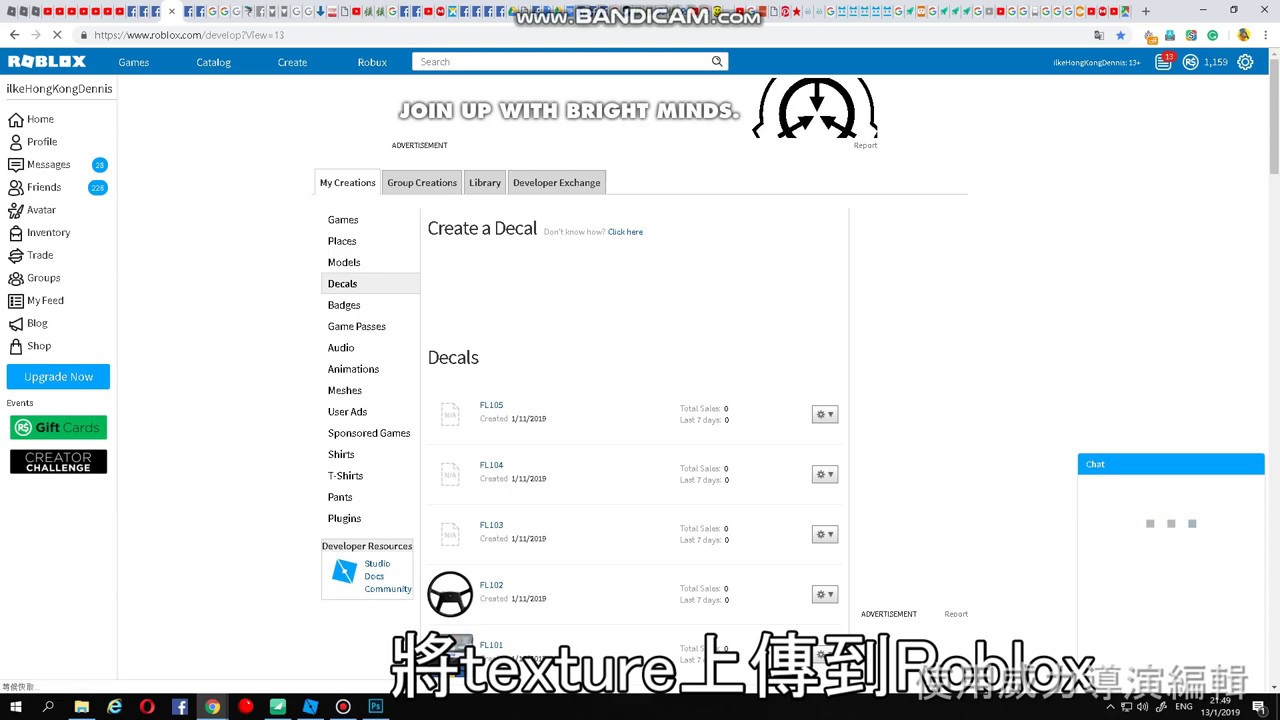Open Friends in the left sidebar
Screen dimensions: 1280x720
(35, 187)
